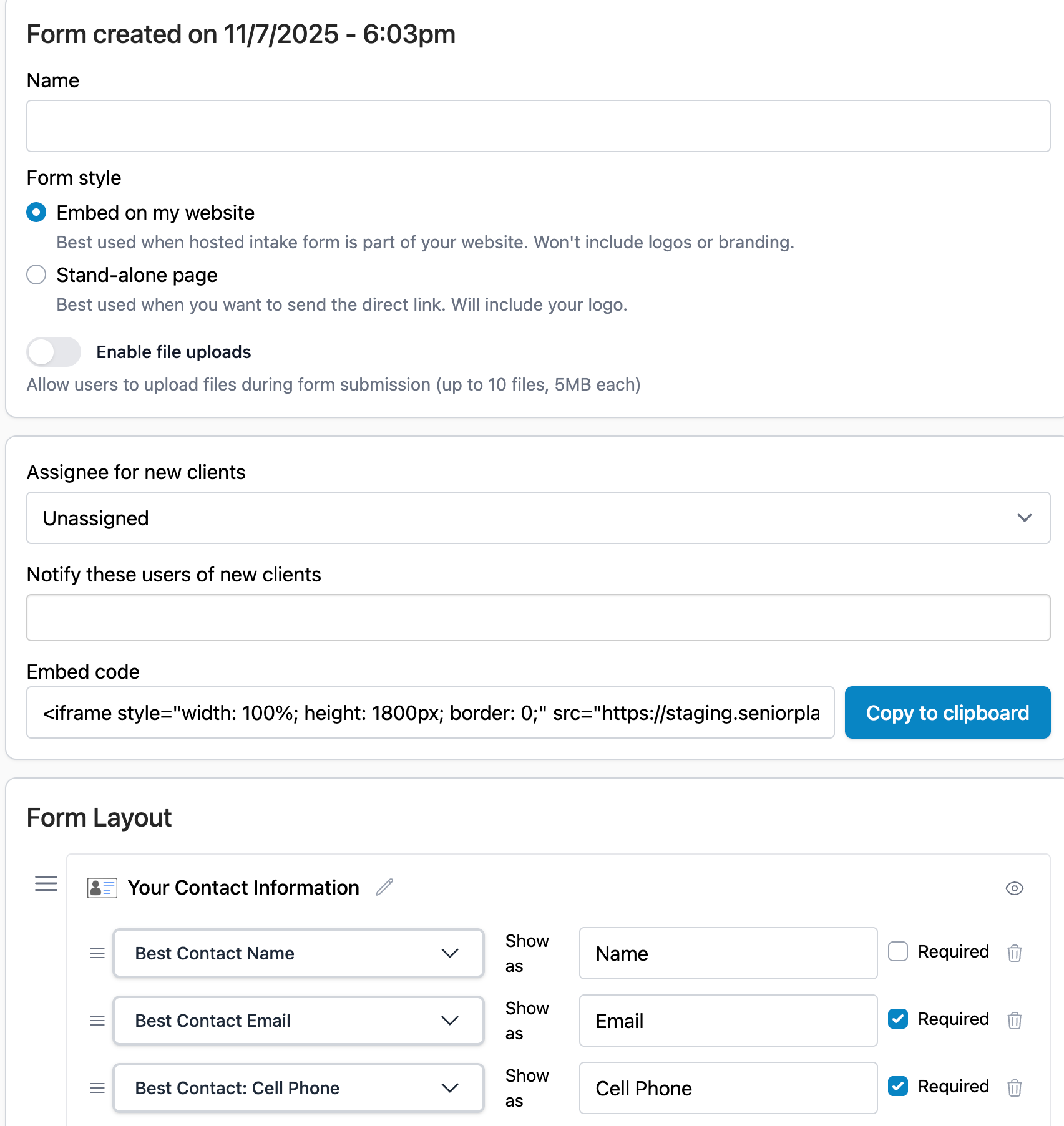Click drag handle beside Best Contact Email
1064x1126 pixels.
97,1021
